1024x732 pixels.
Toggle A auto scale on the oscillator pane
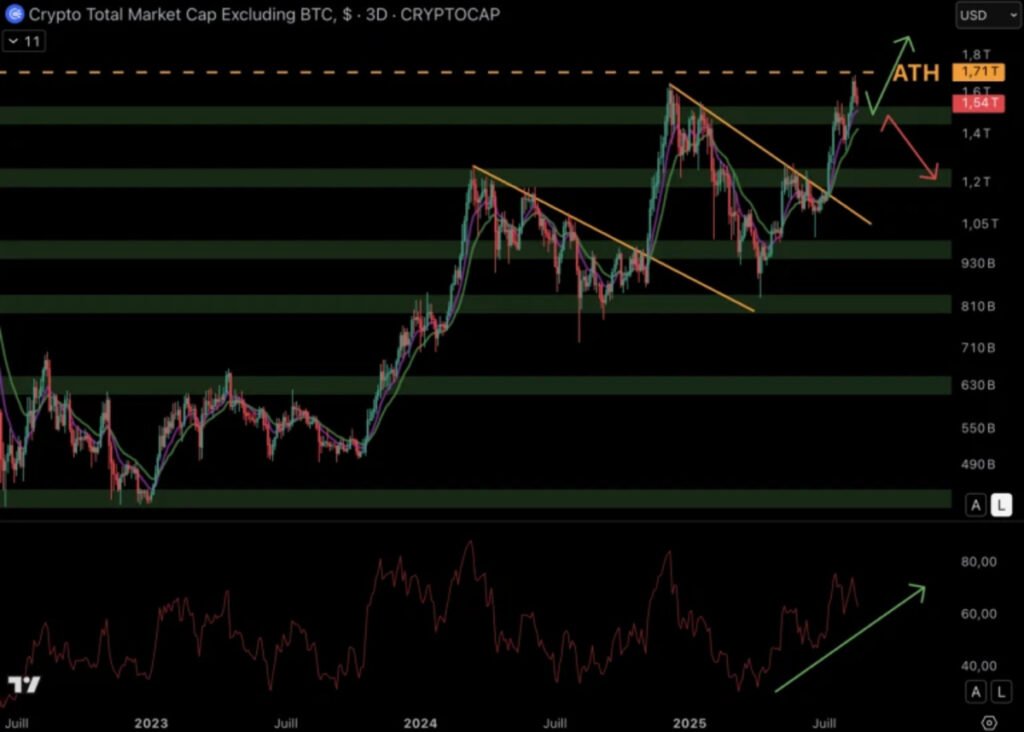point(975,691)
